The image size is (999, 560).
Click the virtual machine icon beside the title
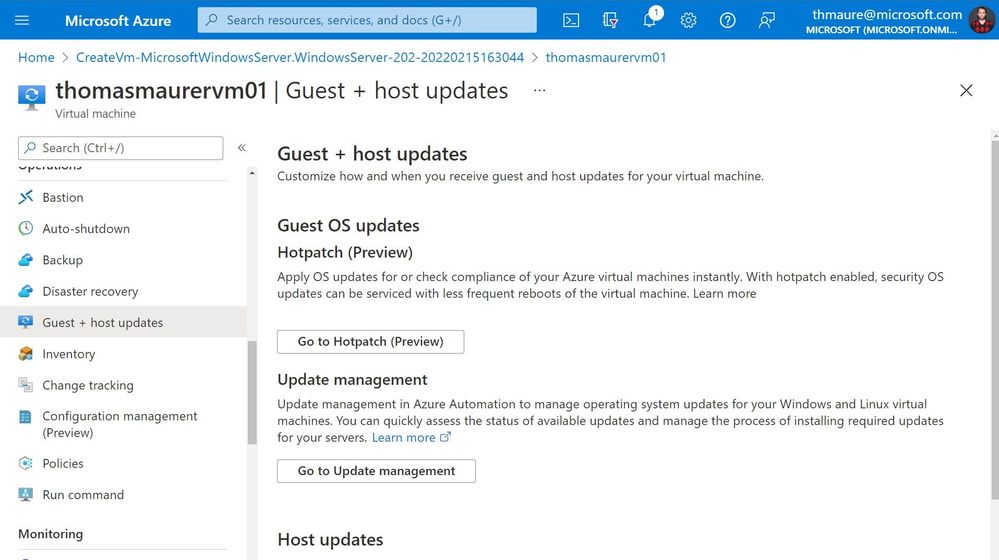(x=31, y=97)
